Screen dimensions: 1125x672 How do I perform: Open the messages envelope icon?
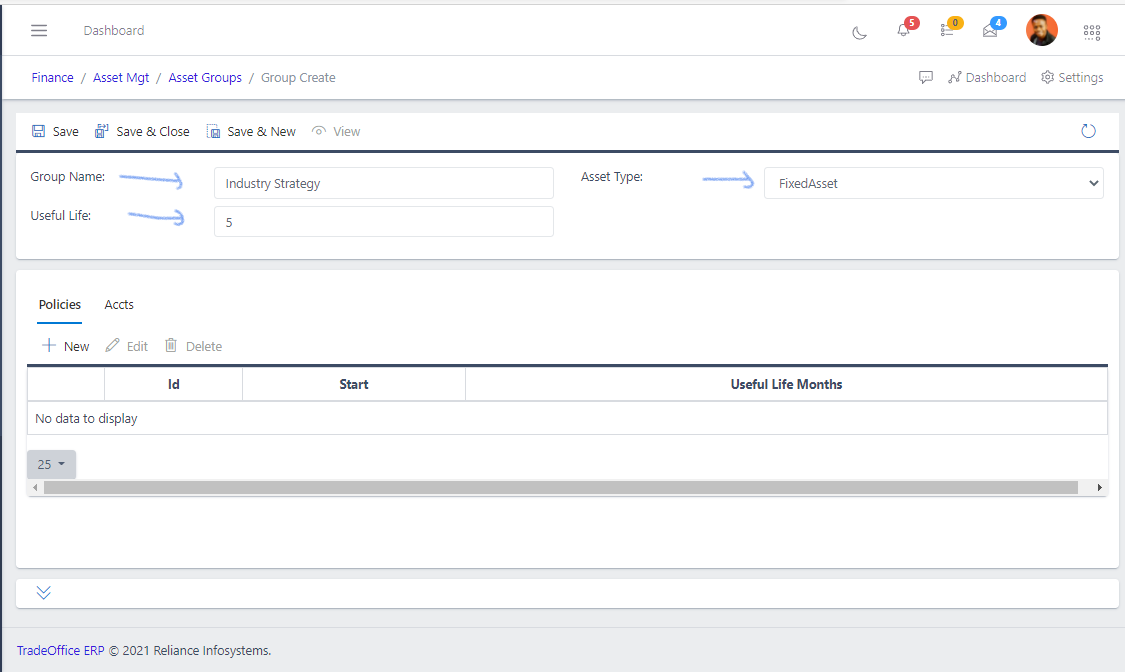coord(990,32)
